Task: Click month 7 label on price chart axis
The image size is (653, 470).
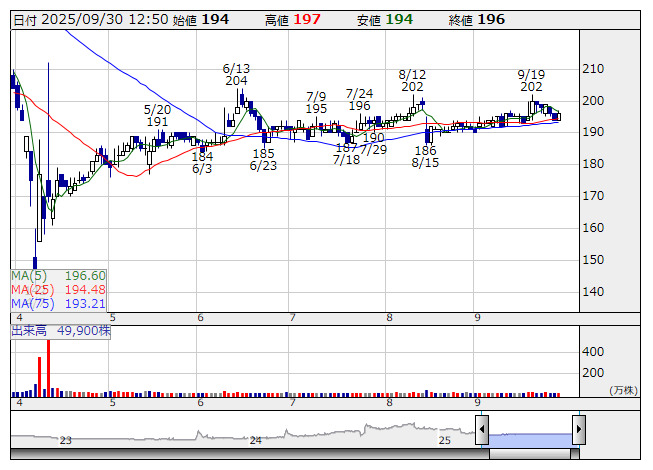Action: pyautogui.click(x=293, y=318)
